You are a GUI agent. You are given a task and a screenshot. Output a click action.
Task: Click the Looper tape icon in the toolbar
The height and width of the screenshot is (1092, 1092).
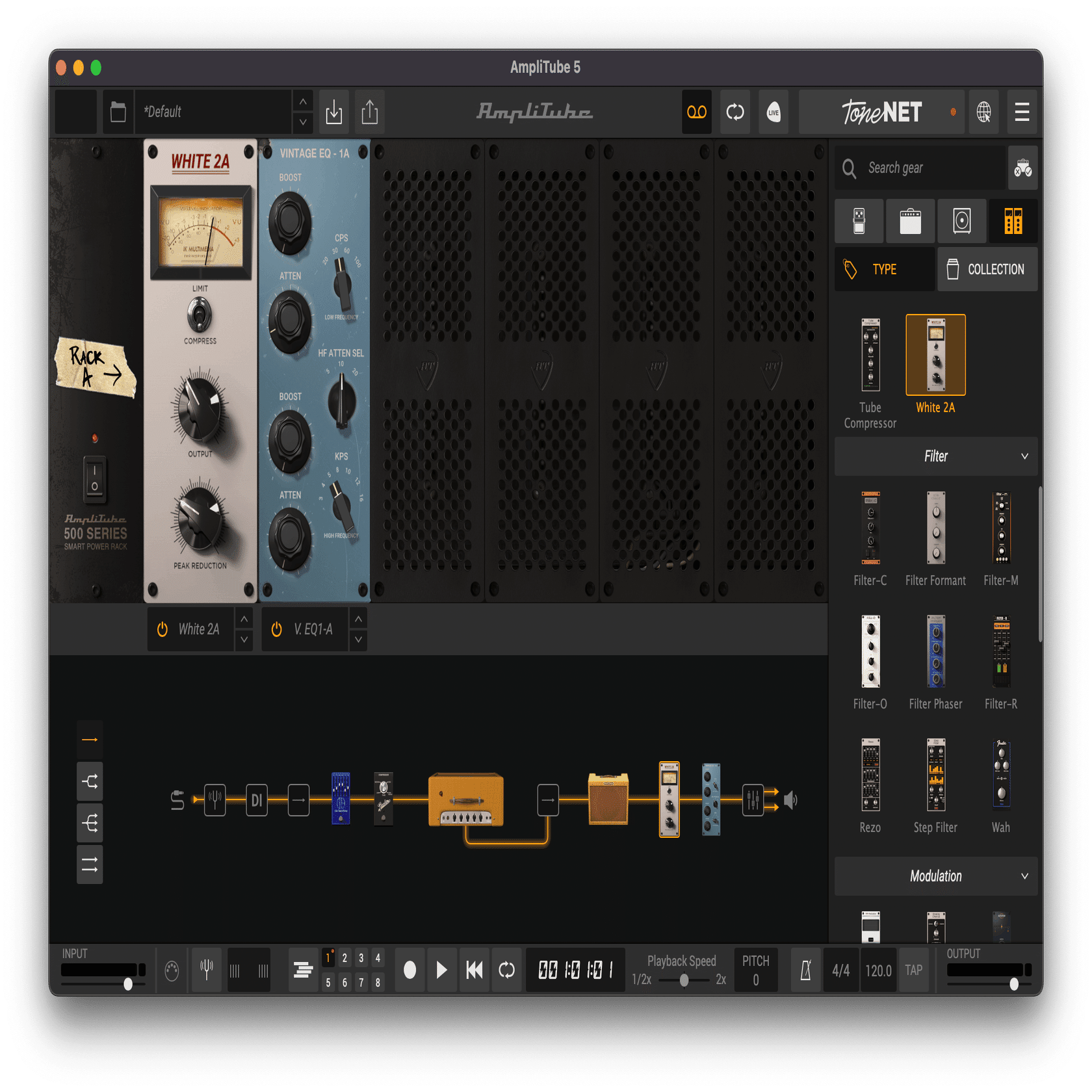coord(696,111)
